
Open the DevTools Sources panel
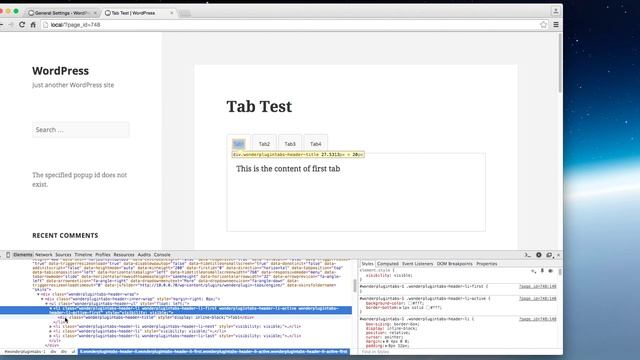tap(63, 255)
